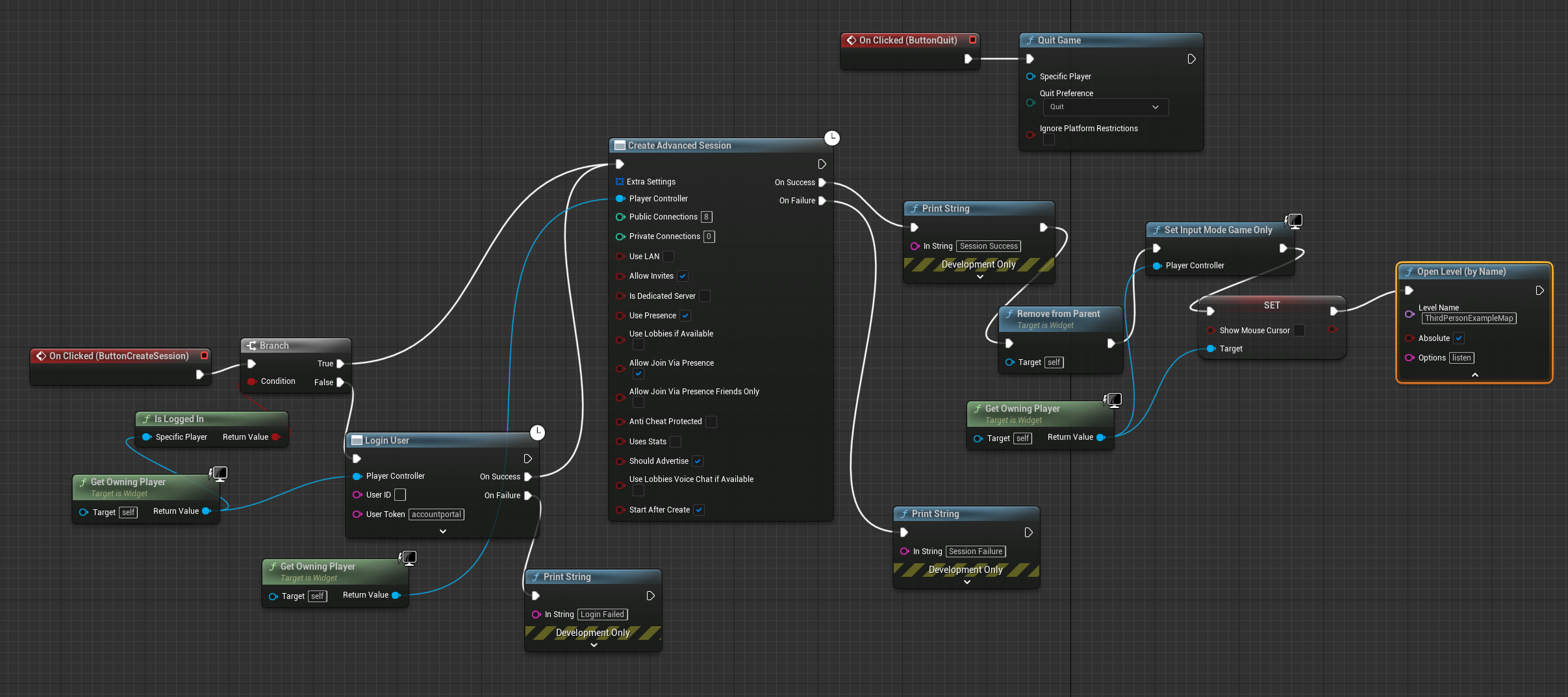The width and height of the screenshot is (1568, 697).
Task: Collapse the Open Level (by Name) node options
Action: tap(1474, 375)
